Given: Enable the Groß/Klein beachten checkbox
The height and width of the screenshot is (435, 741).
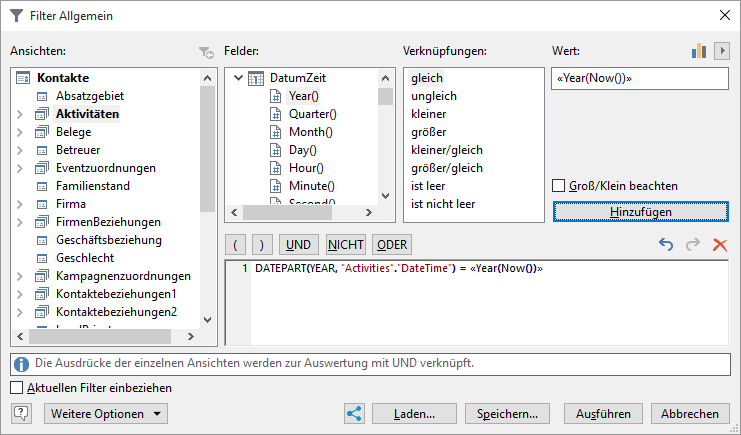Looking at the screenshot, I should click(x=560, y=186).
